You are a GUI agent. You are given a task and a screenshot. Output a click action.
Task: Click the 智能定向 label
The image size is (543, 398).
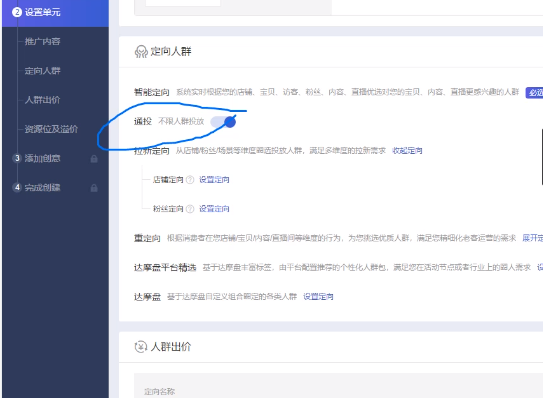pos(152,92)
